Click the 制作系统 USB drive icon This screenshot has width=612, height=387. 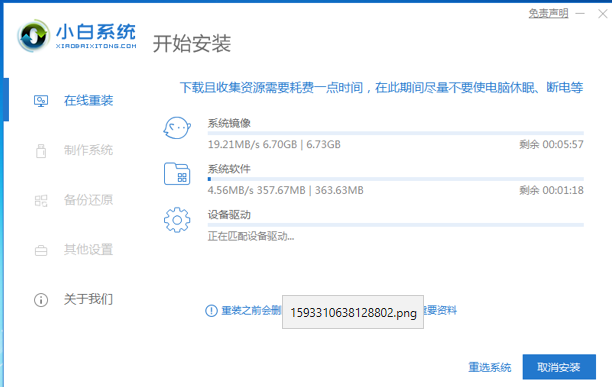coord(41,151)
